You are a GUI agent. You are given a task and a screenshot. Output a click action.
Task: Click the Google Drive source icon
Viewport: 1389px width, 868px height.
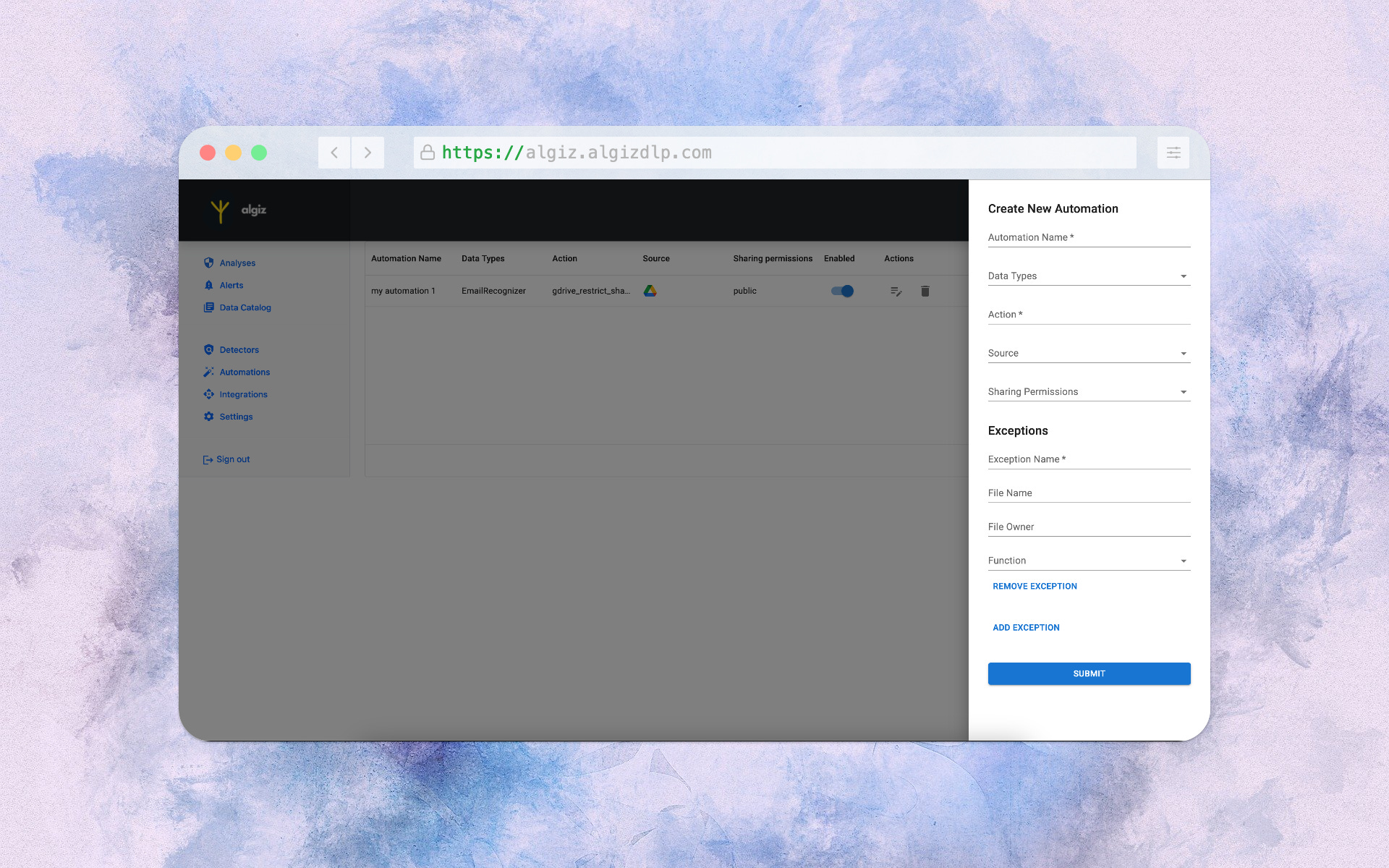point(650,291)
